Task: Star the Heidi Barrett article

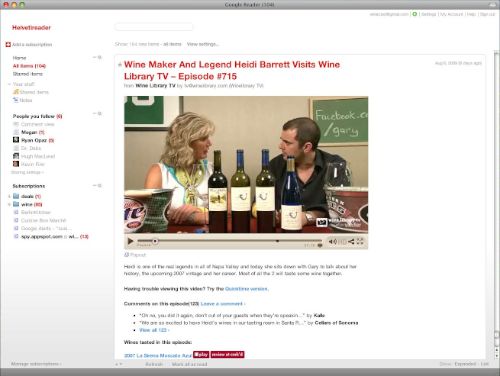Action: click(x=120, y=65)
